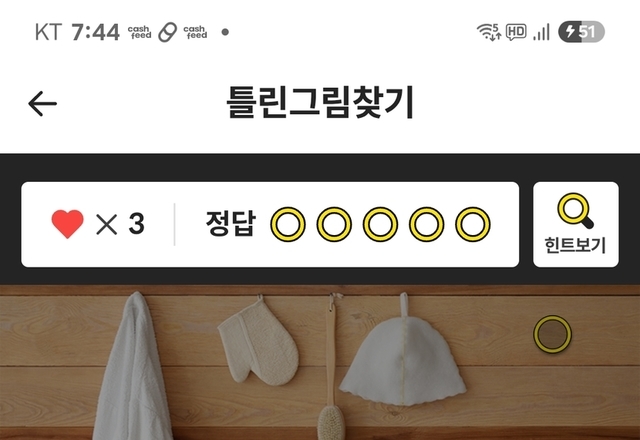The image size is (640, 440).
Task: Tap the yellow circle marker on wood wall
Action: [x=553, y=334]
